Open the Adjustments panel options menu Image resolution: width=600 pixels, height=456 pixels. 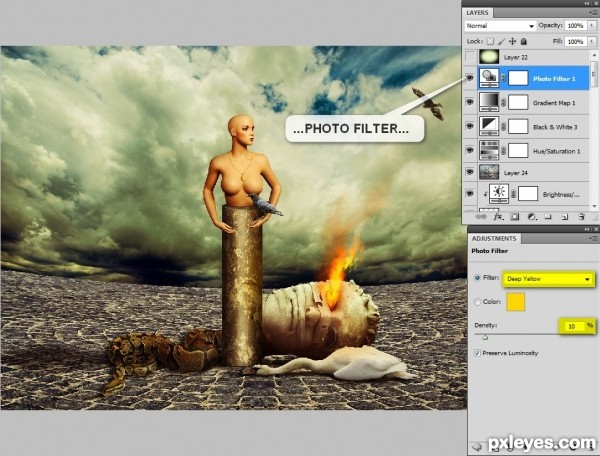[x=593, y=238]
